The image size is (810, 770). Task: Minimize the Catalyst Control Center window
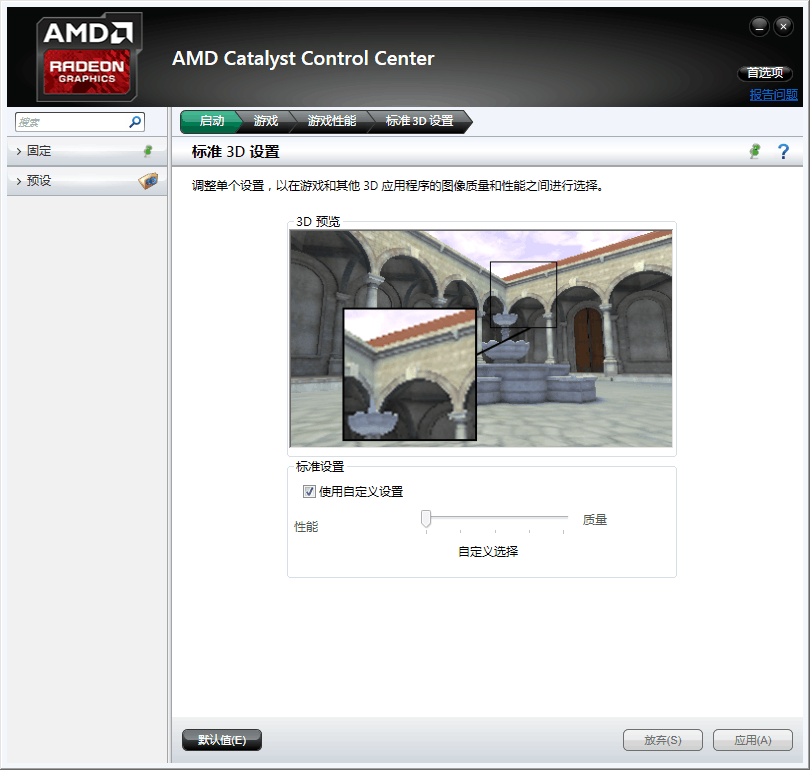pyautogui.click(x=759, y=26)
